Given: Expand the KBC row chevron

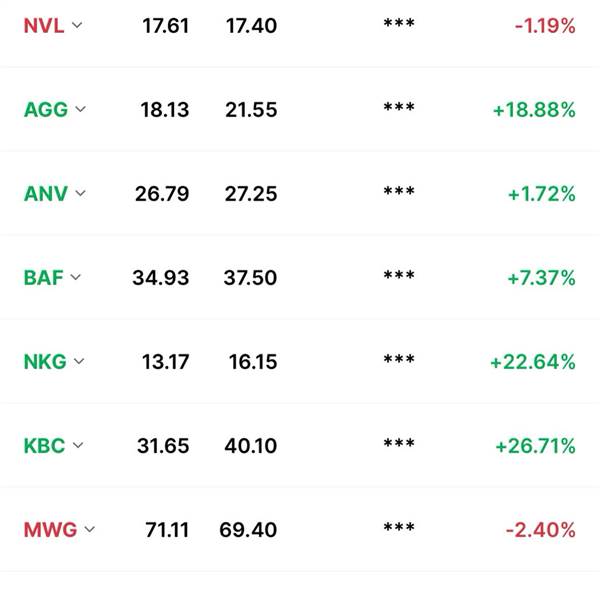Looking at the screenshot, I should [x=78, y=445].
